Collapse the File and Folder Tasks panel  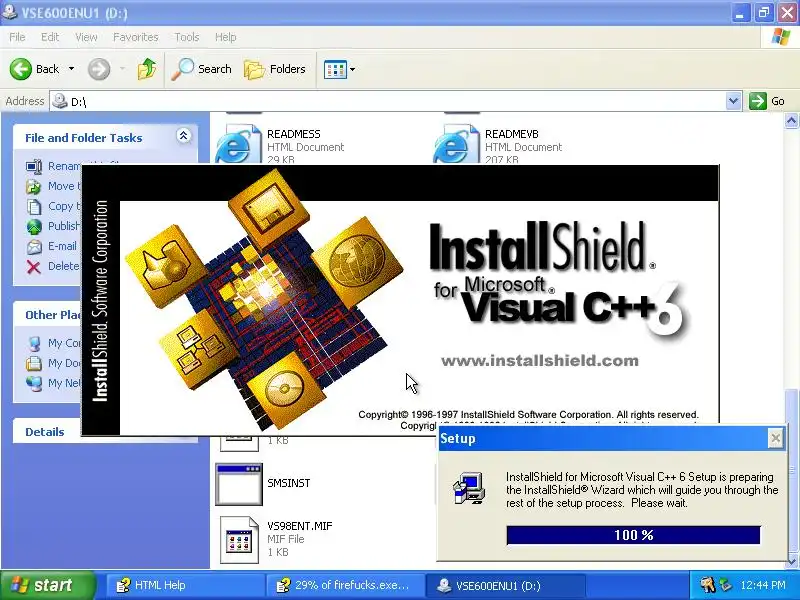[x=183, y=136]
